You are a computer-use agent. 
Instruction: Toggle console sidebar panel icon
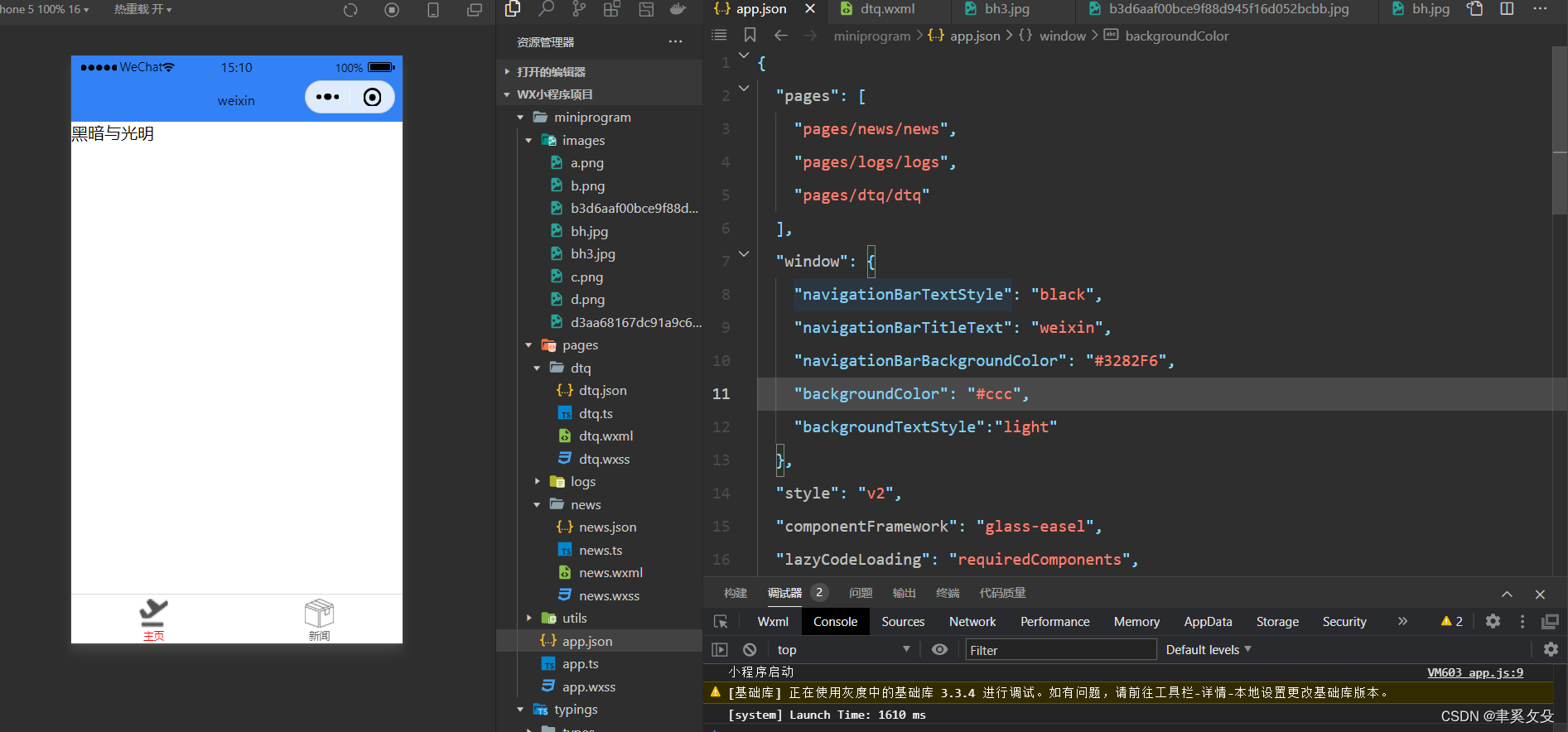tap(720, 650)
